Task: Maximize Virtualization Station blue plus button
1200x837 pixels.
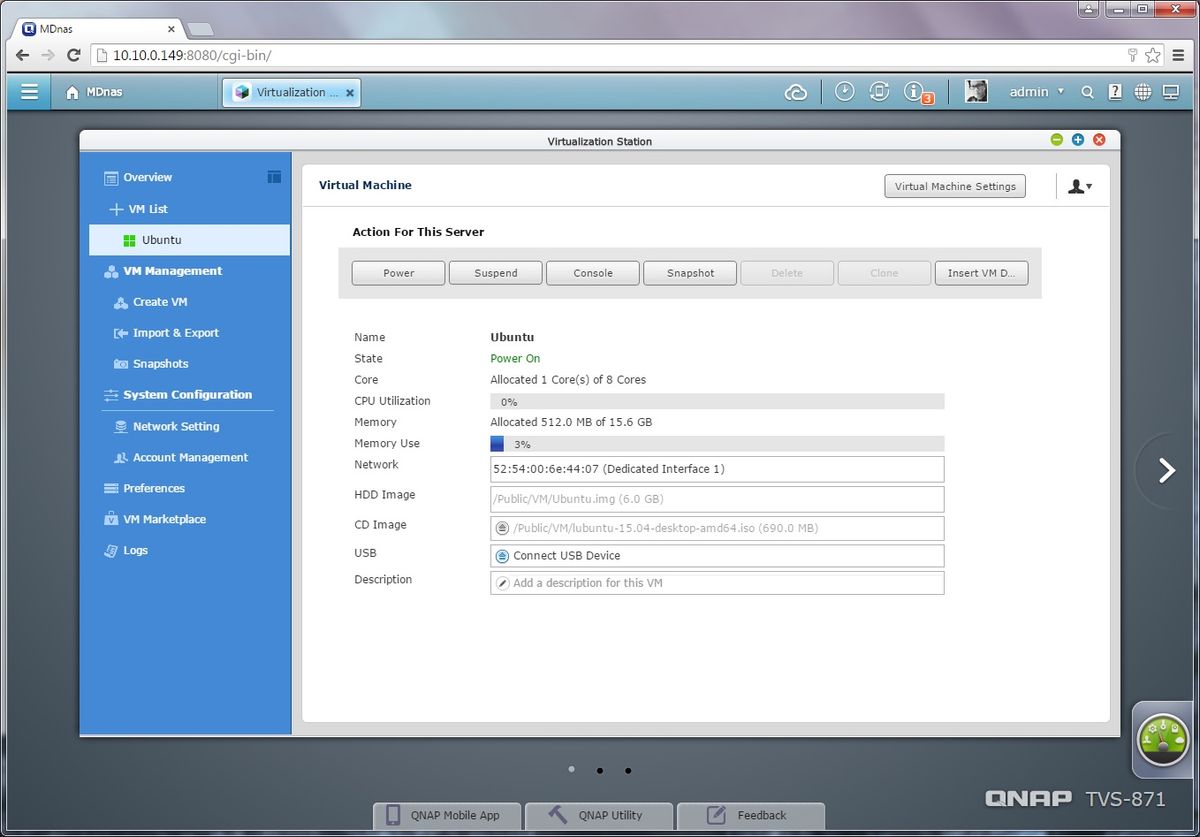Action: (x=1078, y=140)
